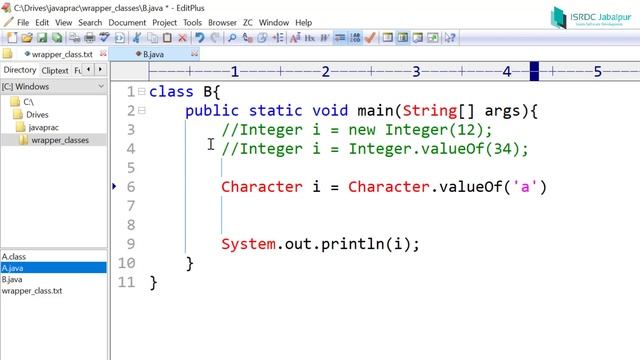Image resolution: width=640 pixels, height=360 pixels.
Task: Redo edit with greyed toolbar arrow
Action: (215, 38)
